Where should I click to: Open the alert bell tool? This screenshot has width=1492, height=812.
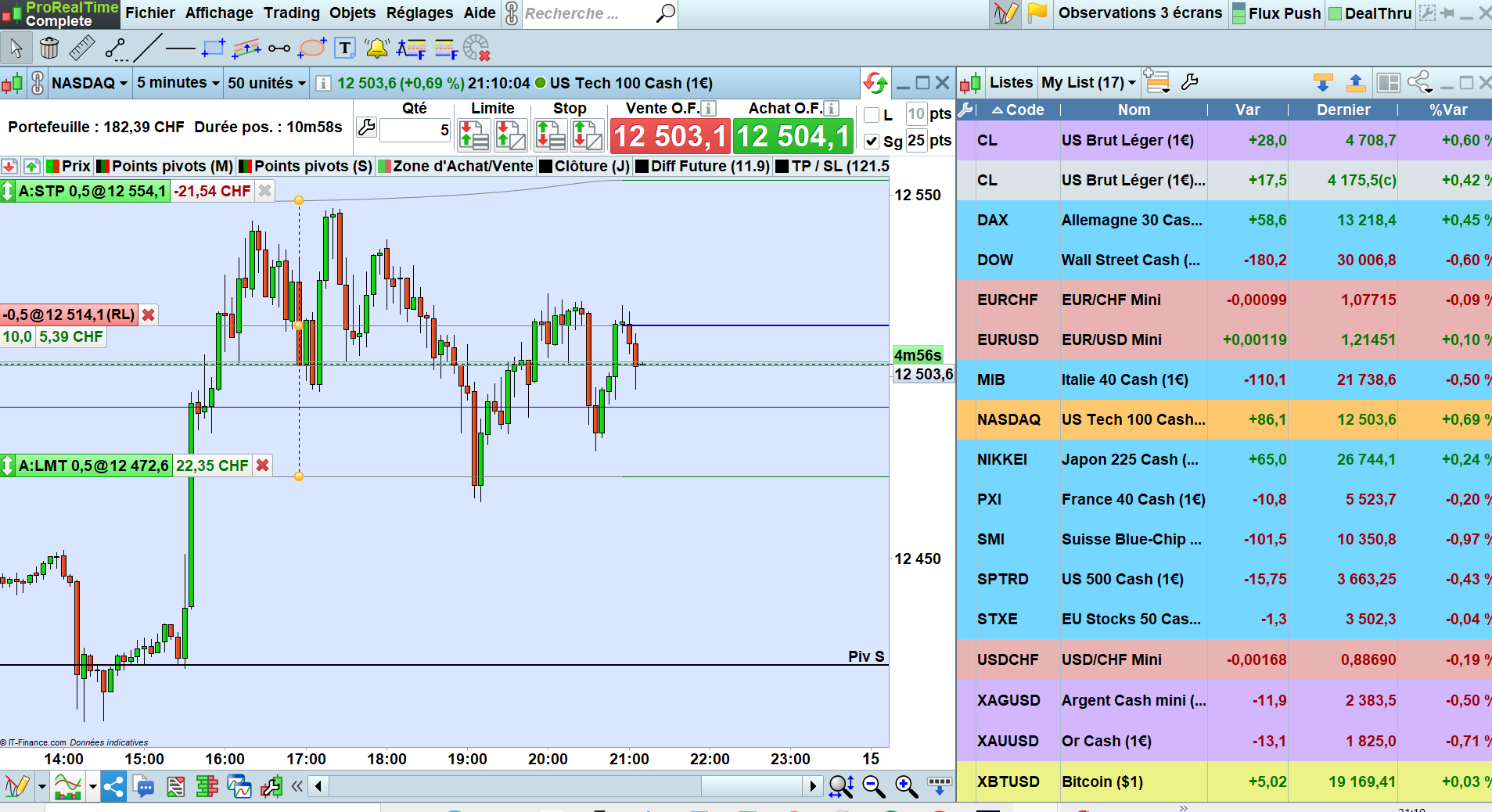pyautogui.click(x=377, y=49)
